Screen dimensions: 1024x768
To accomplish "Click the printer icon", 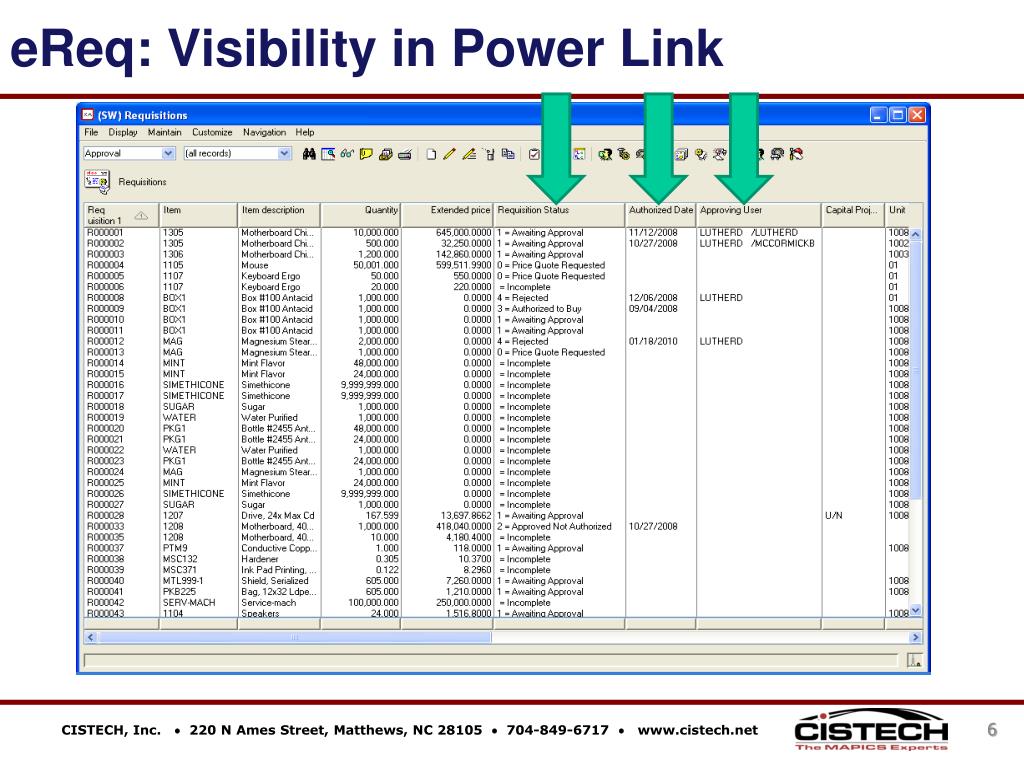I will [x=405, y=155].
